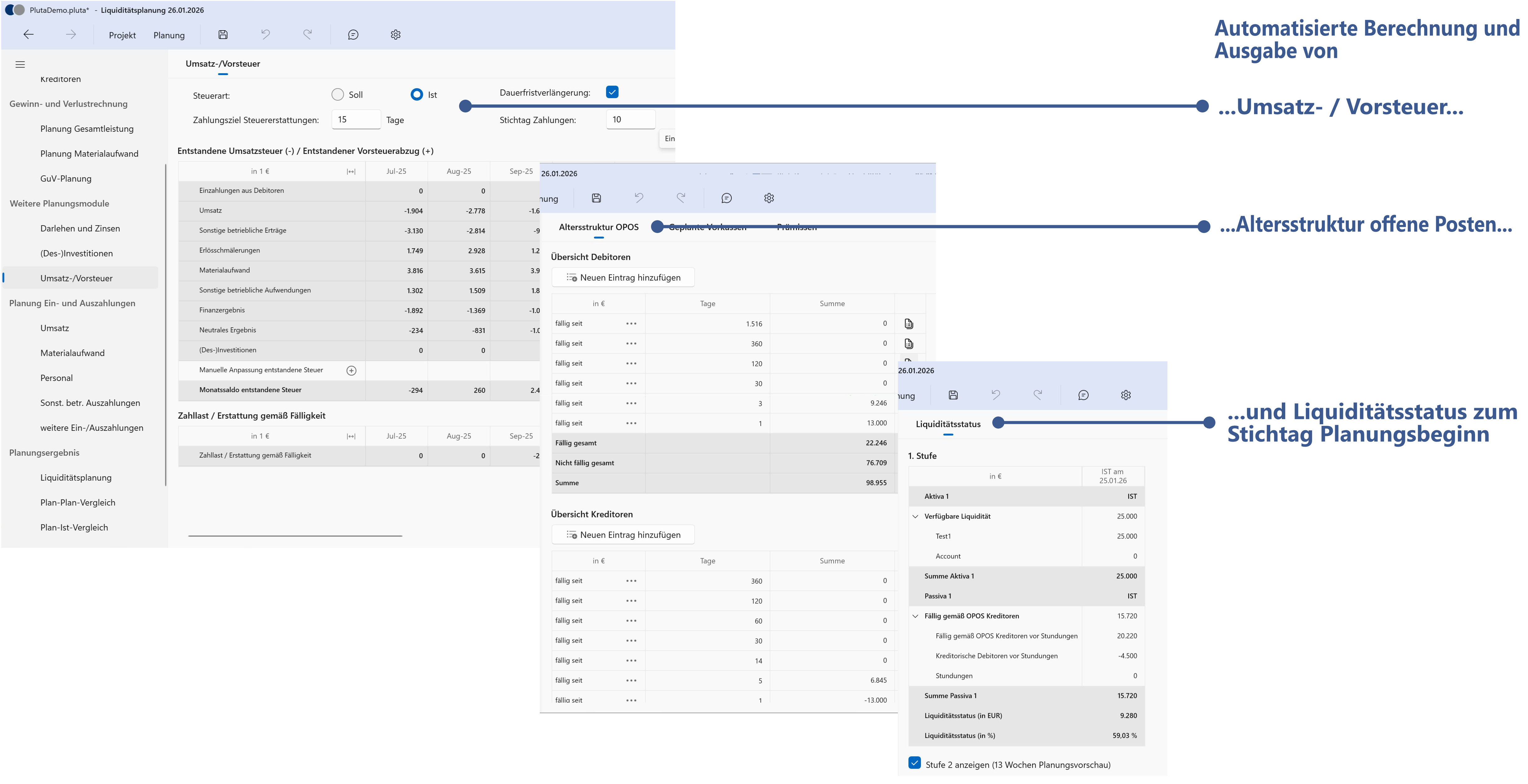1528x784 pixels.
Task: Click the plus icon for Manuelle Anpassung
Action: coord(351,371)
